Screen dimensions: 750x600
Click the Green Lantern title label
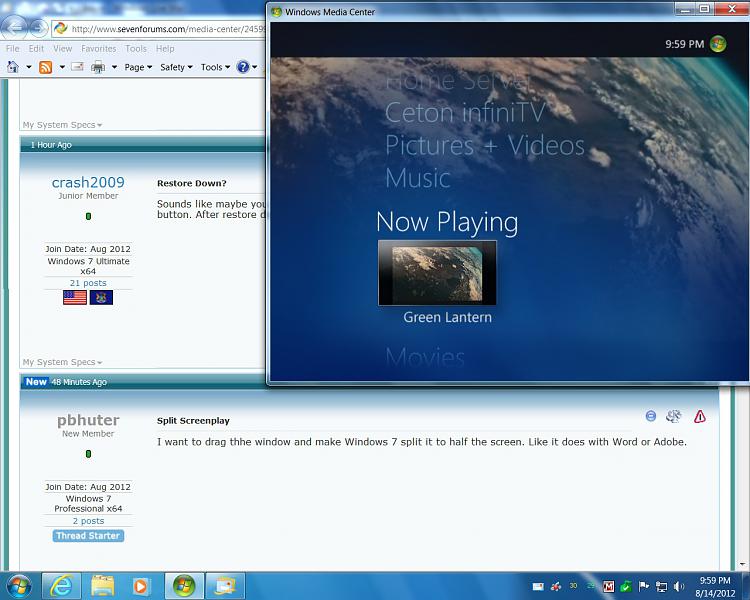[x=447, y=317]
